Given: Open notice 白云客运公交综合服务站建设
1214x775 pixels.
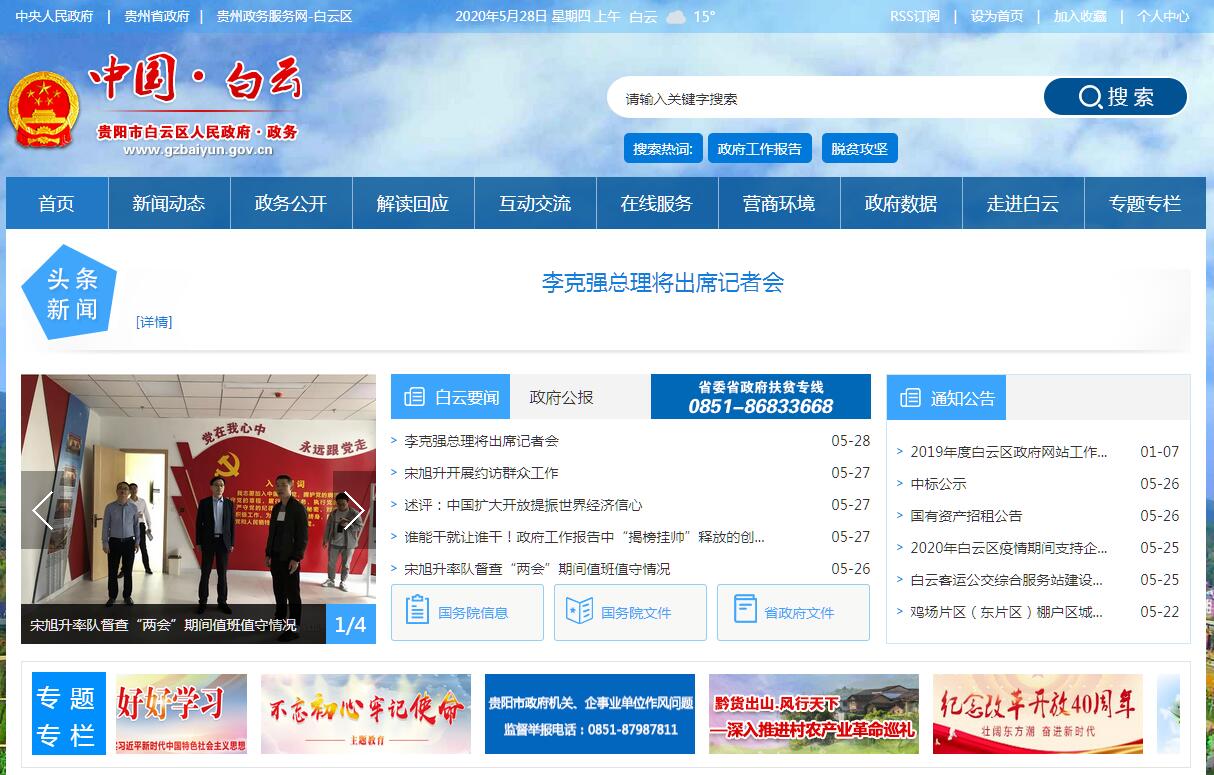Looking at the screenshot, I should tap(1006, 580).
